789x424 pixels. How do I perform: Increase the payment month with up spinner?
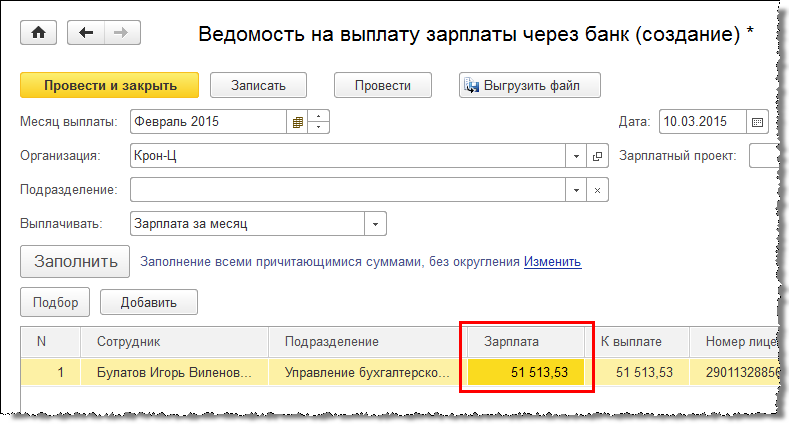pos(318,116)
